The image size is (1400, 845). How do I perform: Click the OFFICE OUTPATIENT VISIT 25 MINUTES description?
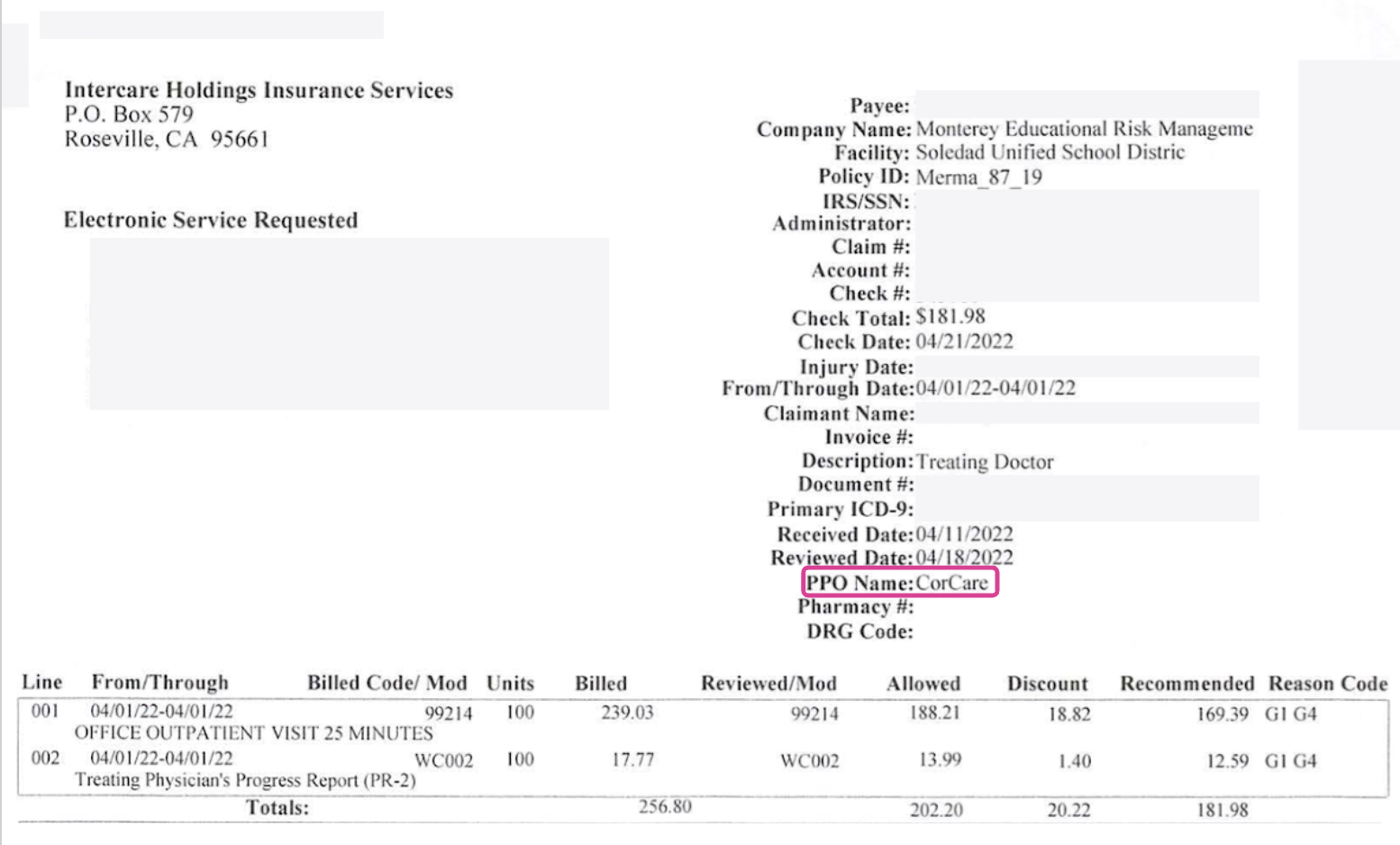pyautogui.click(x=253, y=733)
